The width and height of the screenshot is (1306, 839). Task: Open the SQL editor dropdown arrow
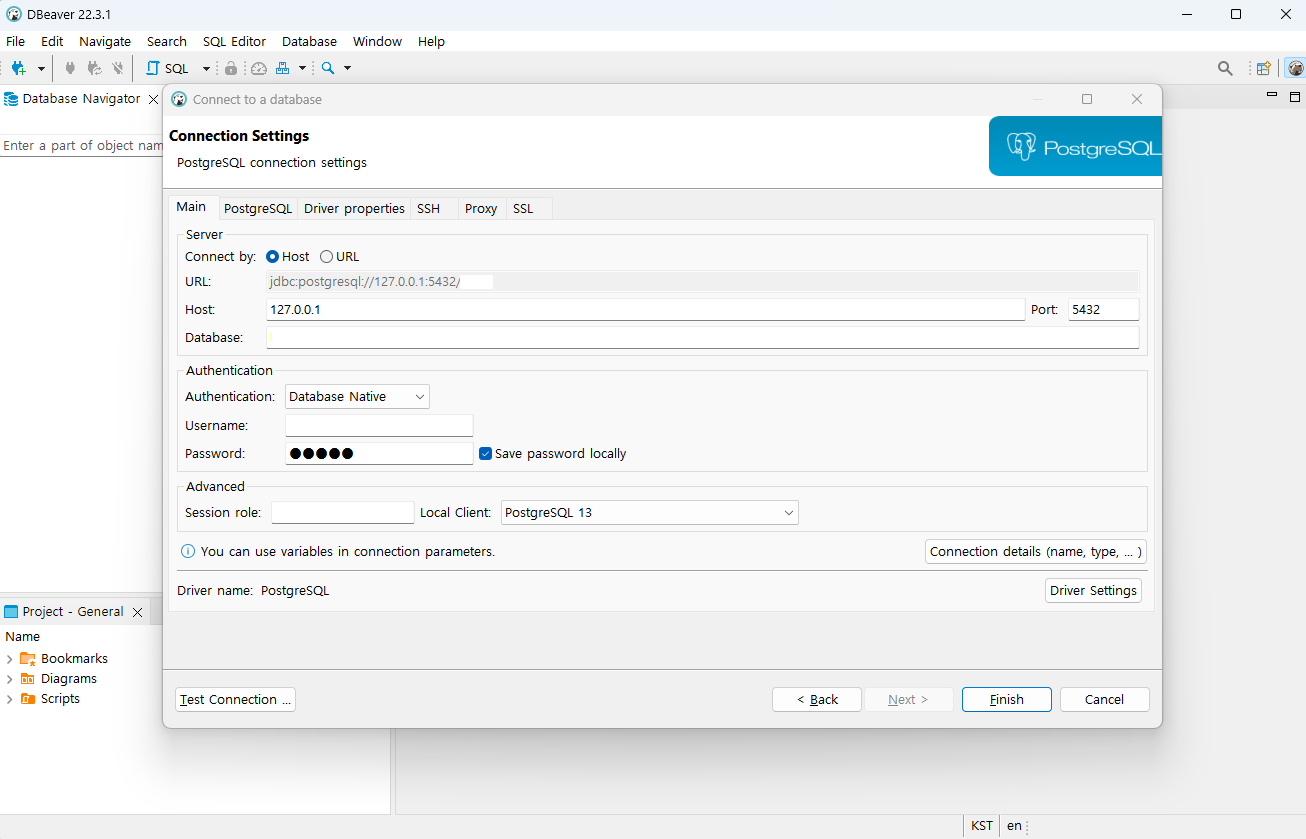(206, 68)
